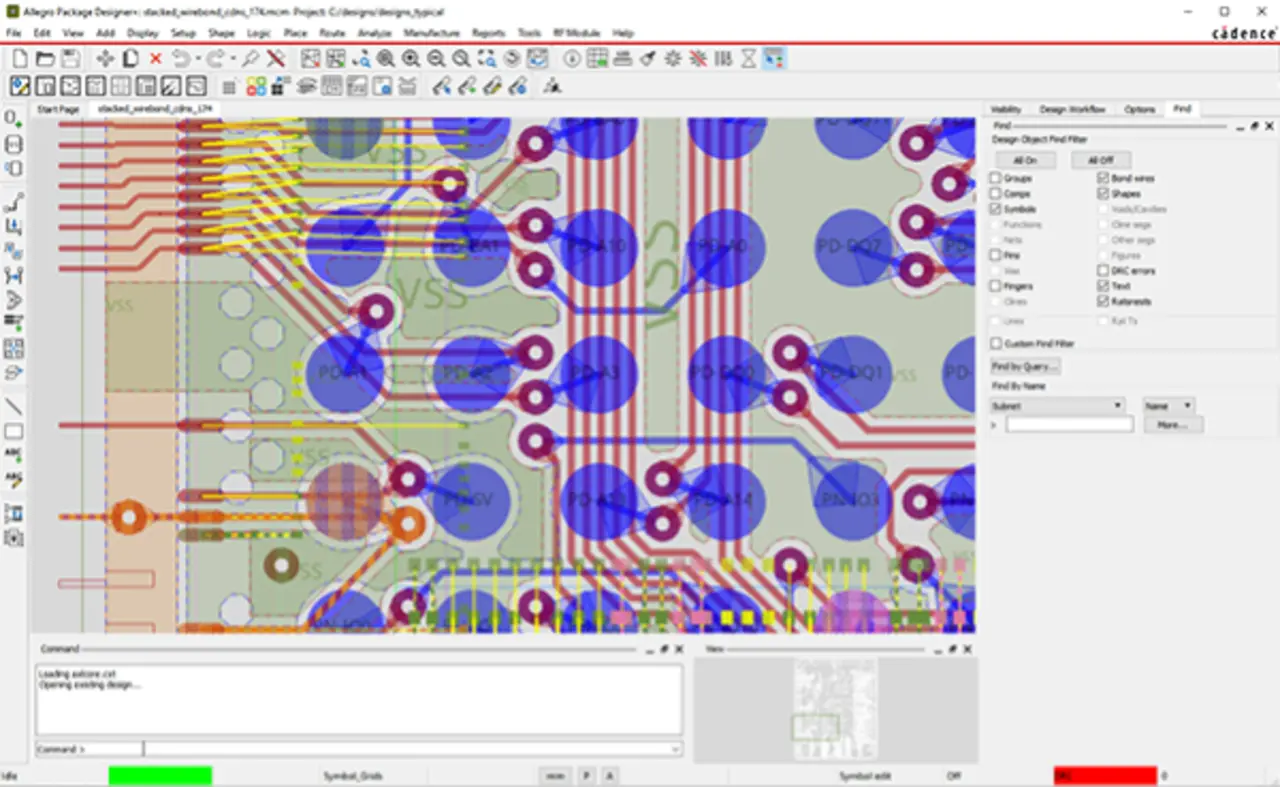Image resolution: width=1280 pixels, height=787 pixels.
Task: Click the Find by Query button
Action: [x=1024, y=367]
